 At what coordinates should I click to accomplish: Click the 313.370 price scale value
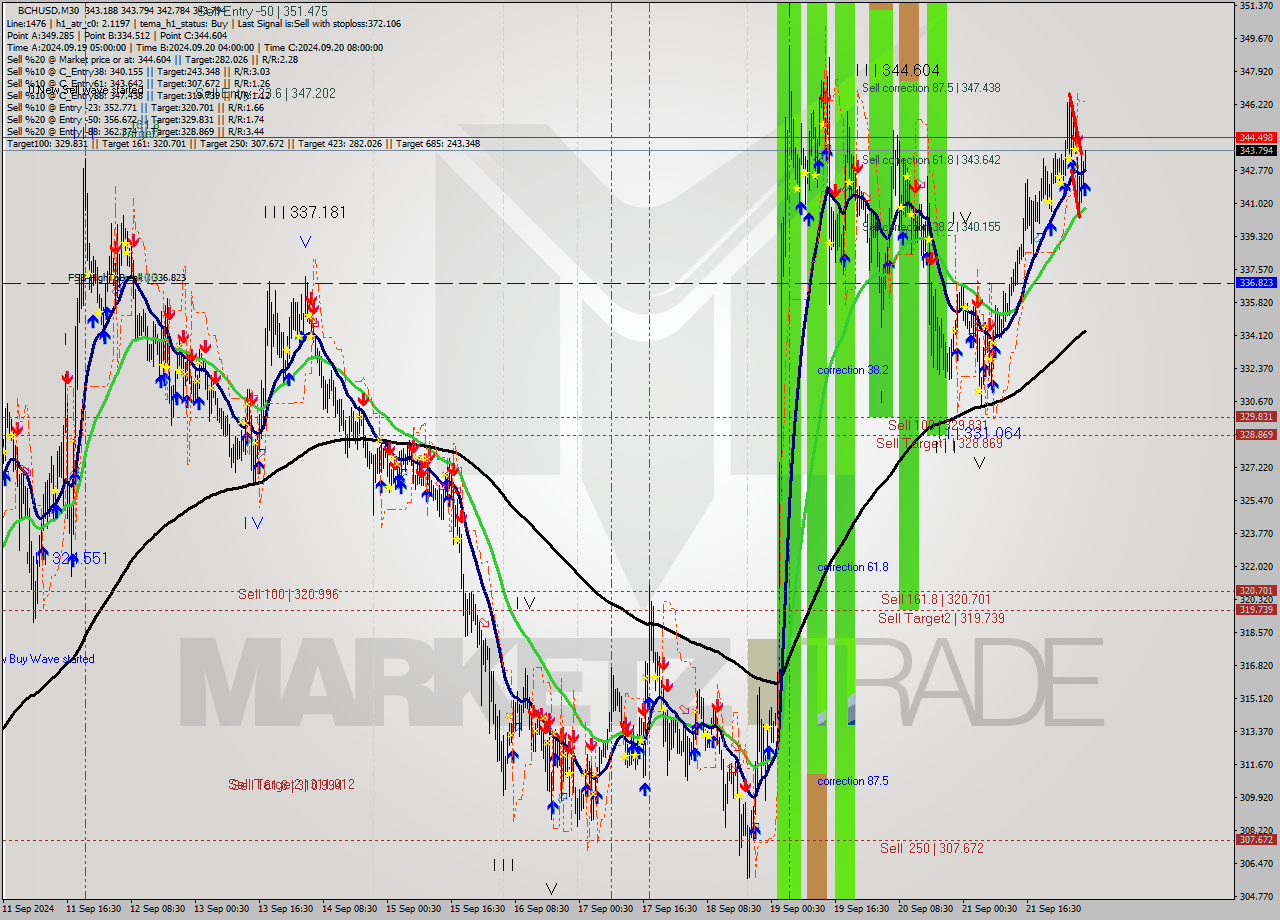(x=1256, y=731)
